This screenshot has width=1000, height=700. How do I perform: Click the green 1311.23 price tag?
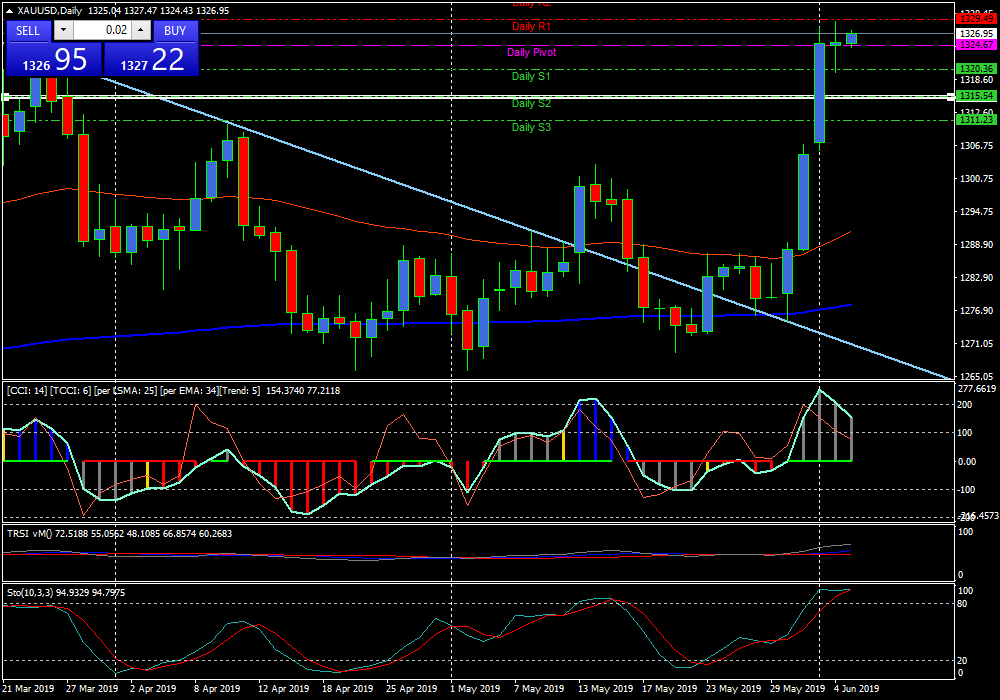coord(974,120)
